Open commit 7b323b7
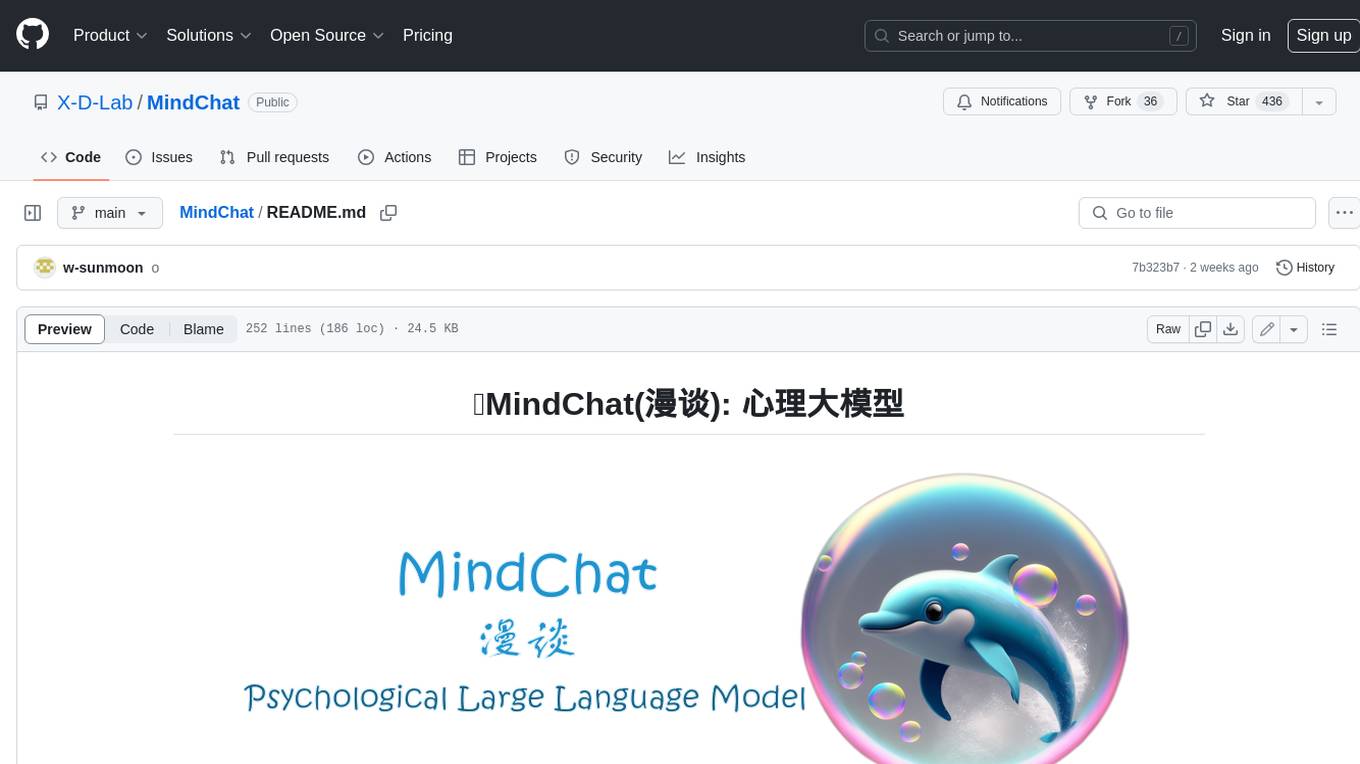The width and height of the screenshot is (1360, 764). 1155,268
